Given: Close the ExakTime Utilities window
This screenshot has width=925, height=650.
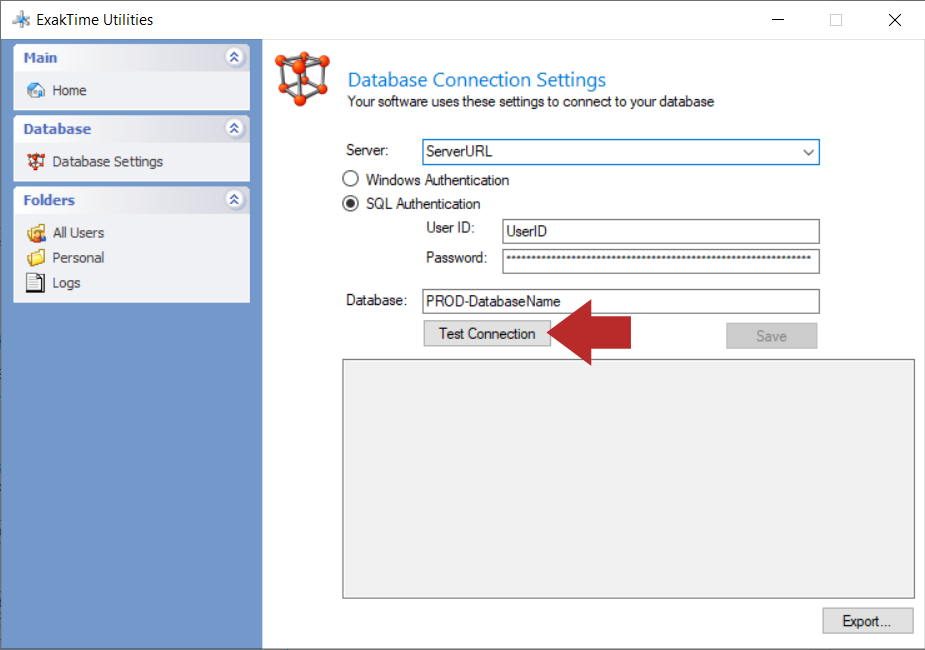Looking at the screenshot, I should pos(894,20).
